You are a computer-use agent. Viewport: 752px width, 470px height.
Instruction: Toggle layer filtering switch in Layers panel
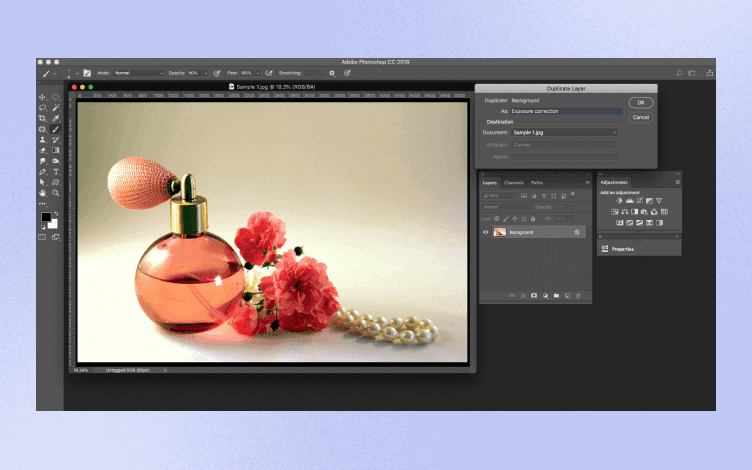[x=573, y=194]
